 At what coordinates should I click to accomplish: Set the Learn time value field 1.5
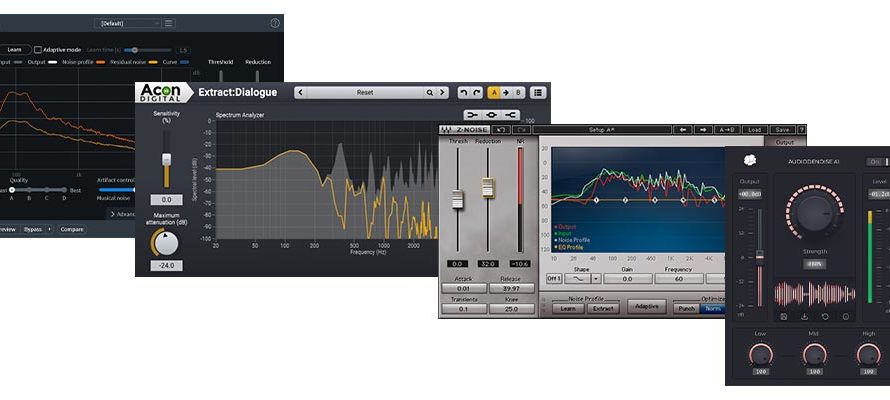[x=183, y=50]
